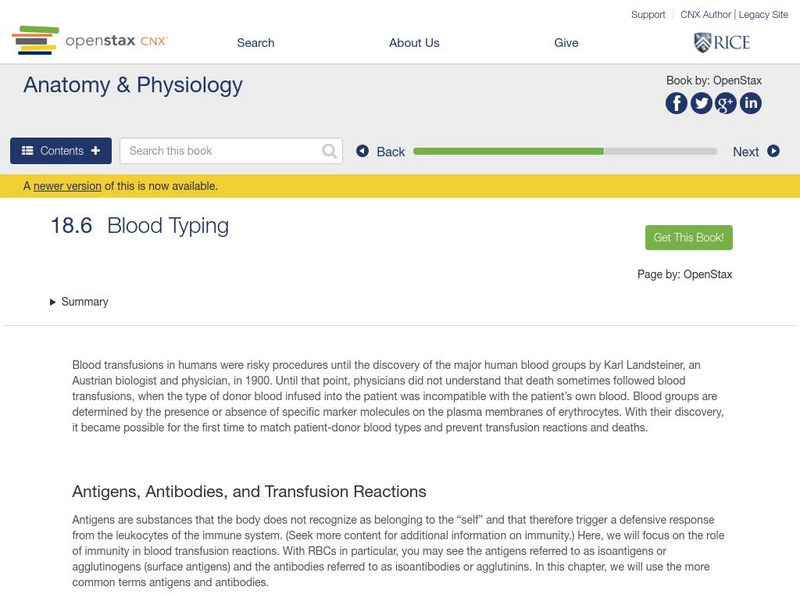The width and height of the screenshot is (800, 594).
Task: Share the book on Twitter
Action: [701, 103]
